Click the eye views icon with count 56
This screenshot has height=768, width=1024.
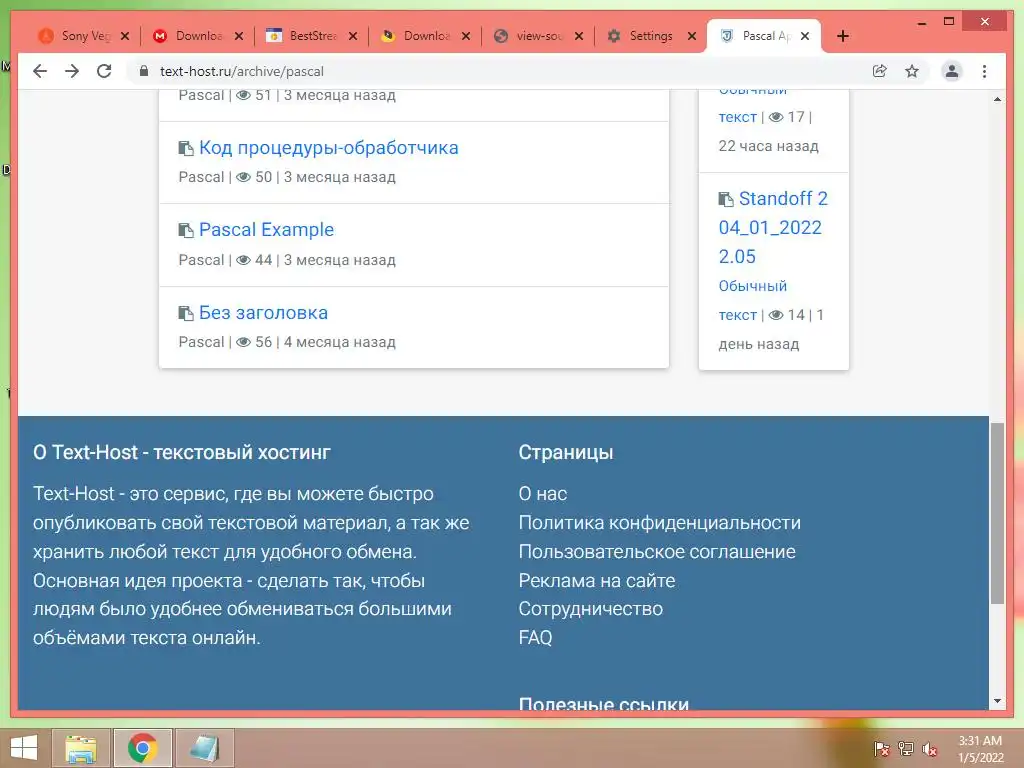click(x=243, y=342)
